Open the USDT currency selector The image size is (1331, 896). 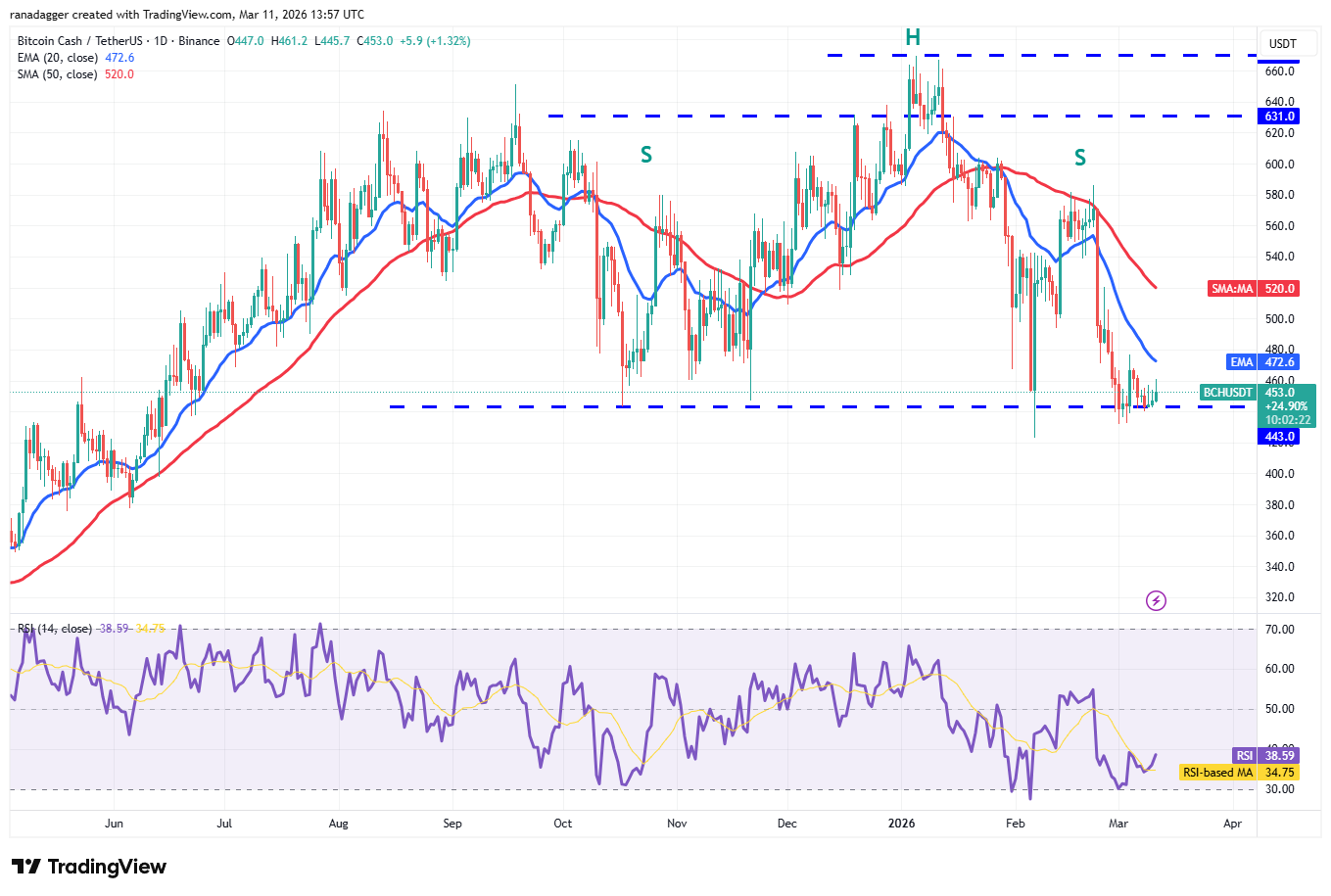(1282, 44)
